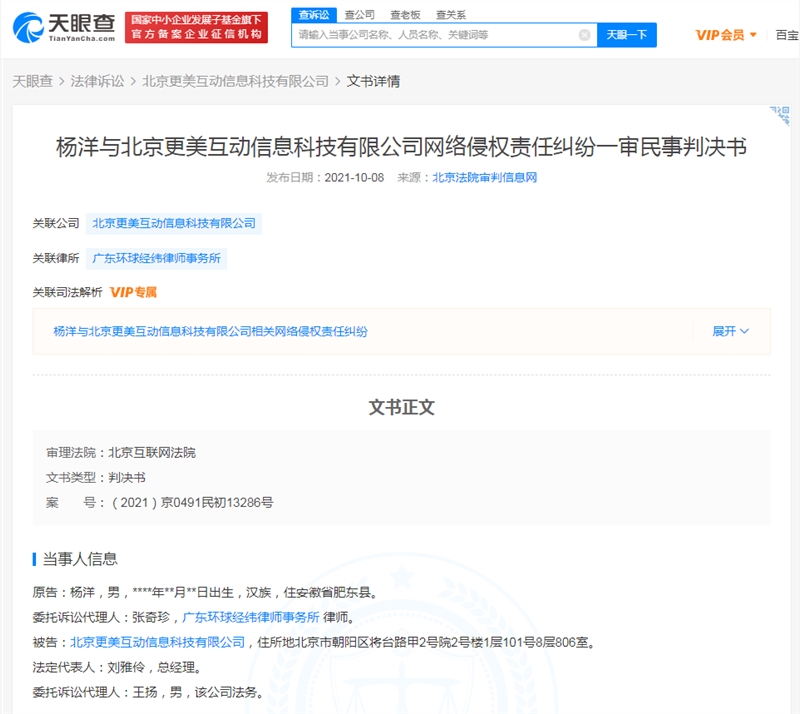Switch to the 查关系 tab
The width and height of the screenshot is (800, 714).
pyautogui.click(x=451, y=15)
